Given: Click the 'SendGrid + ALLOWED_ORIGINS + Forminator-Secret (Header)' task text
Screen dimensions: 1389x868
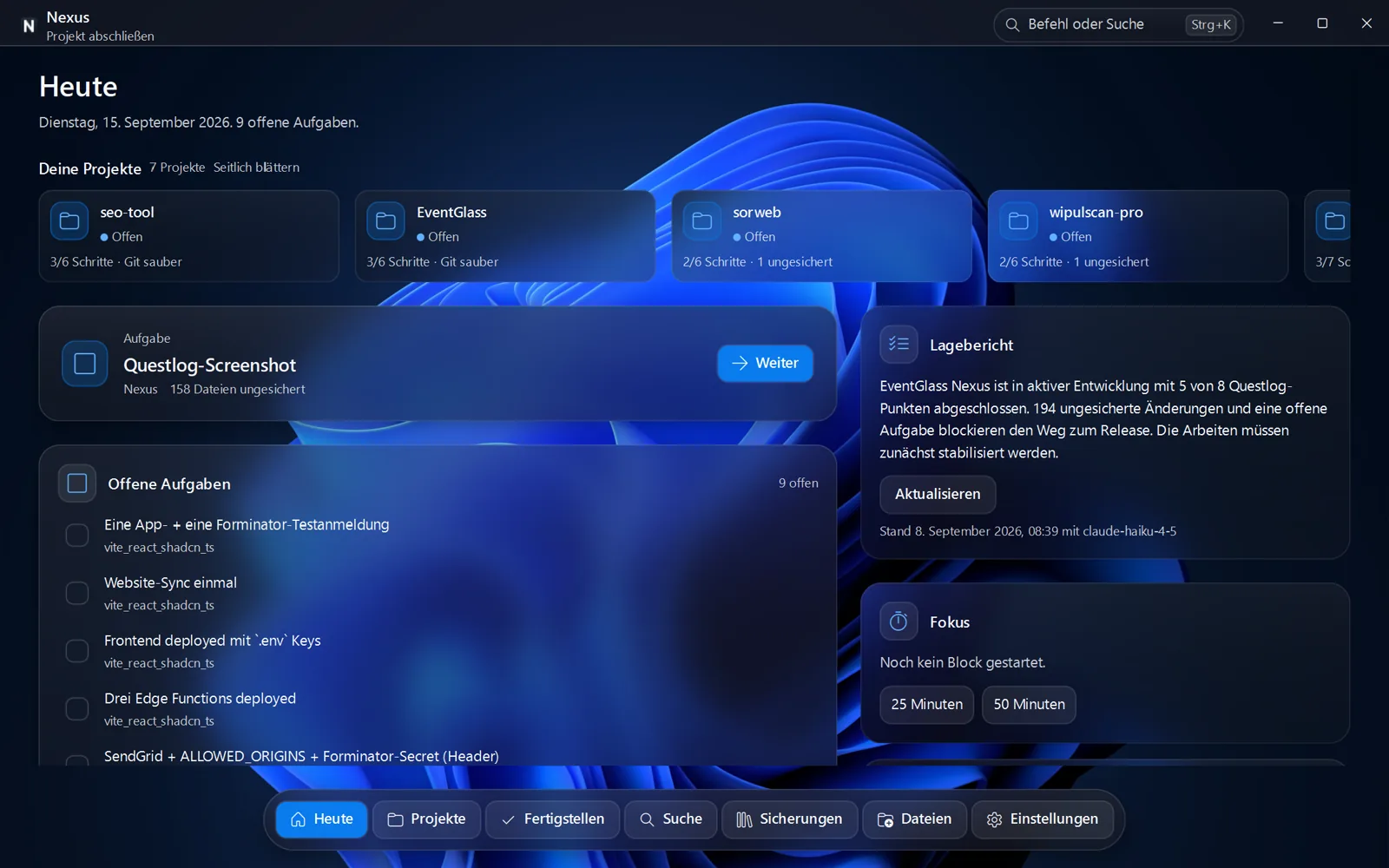Looking at the screenshot, I should point(301,756).
